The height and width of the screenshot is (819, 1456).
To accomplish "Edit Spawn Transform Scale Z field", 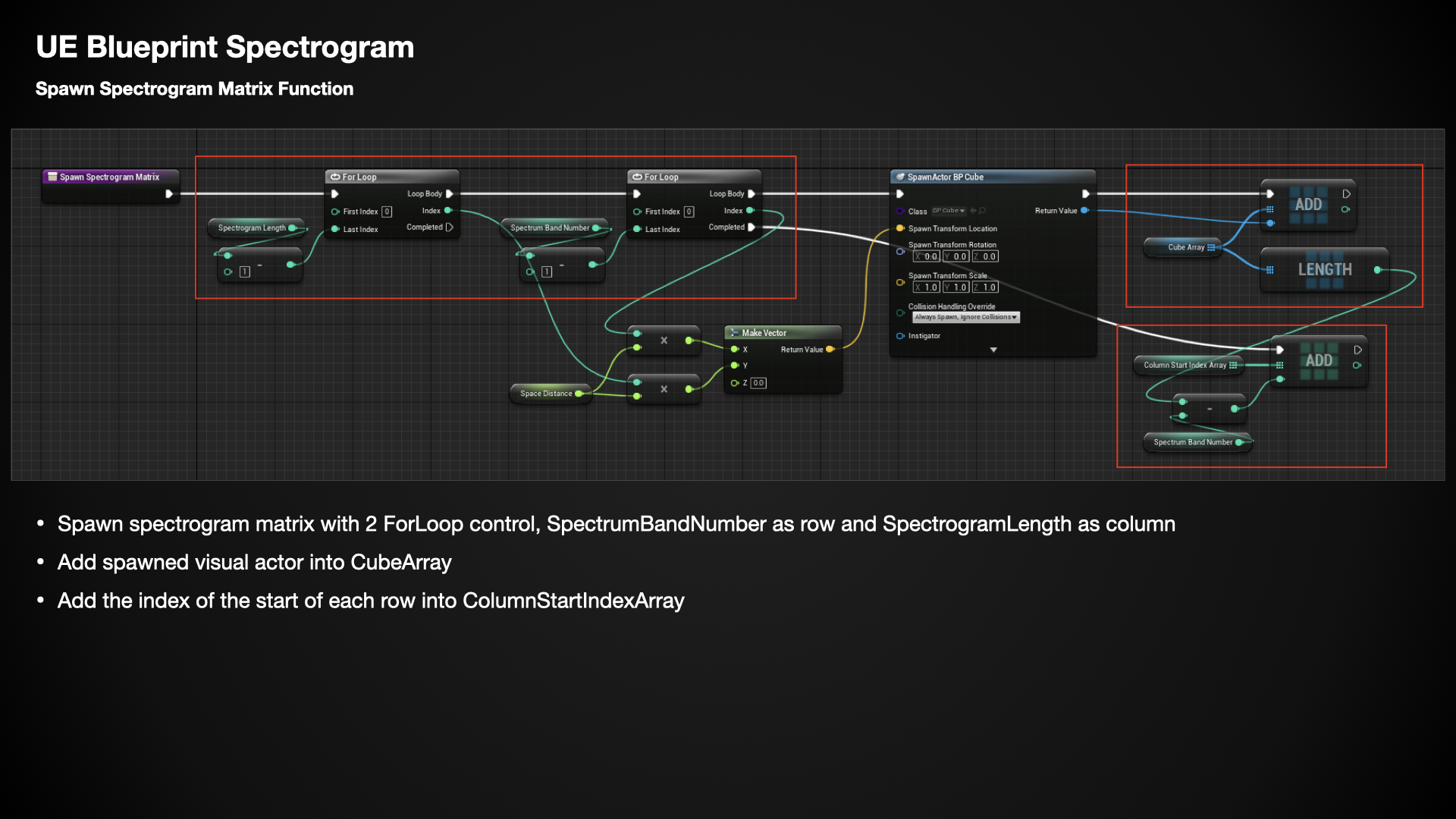I will [x=985, y=287].
